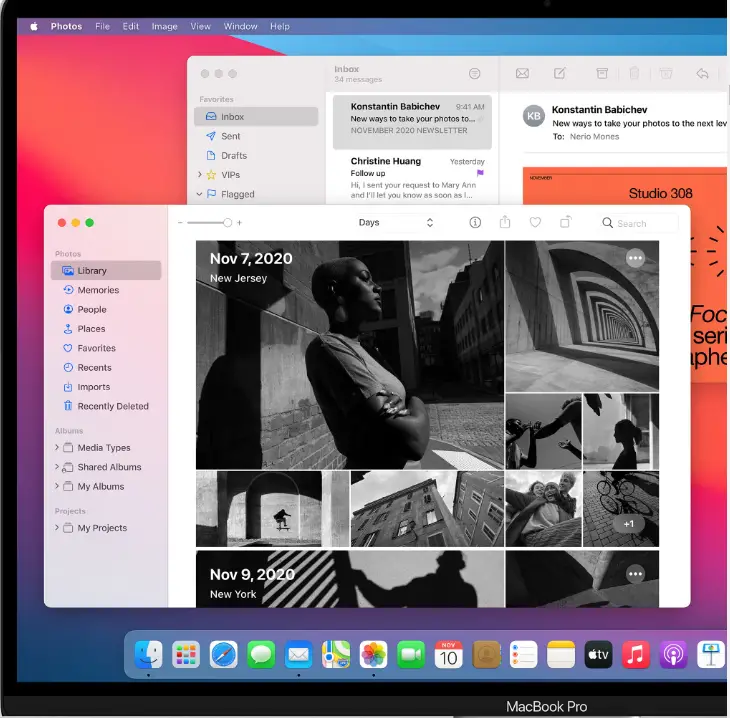Click the more options button for Nov 7

point(635,258)
